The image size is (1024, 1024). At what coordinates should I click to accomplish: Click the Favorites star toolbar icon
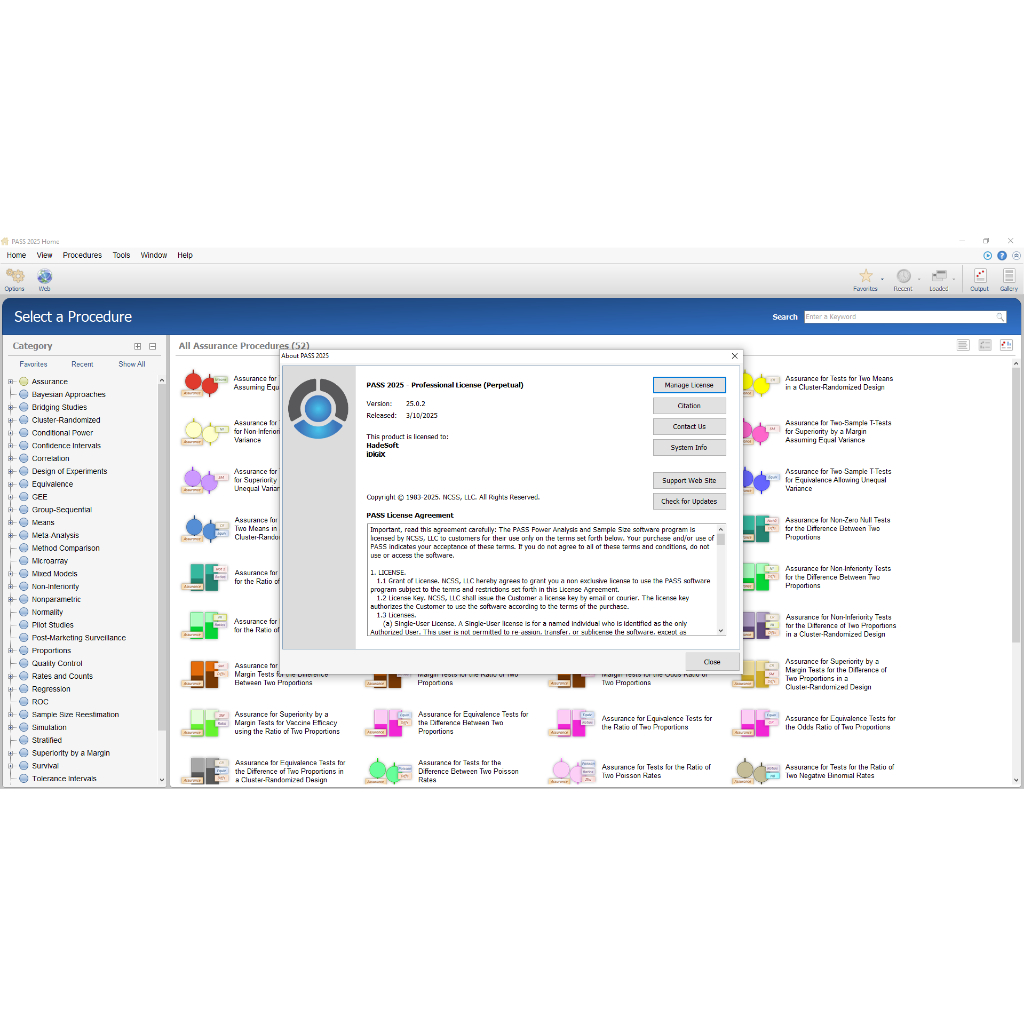(x=865, y=280)
